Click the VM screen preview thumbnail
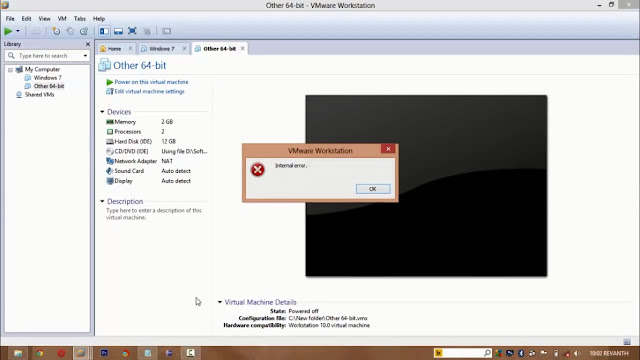640x360 pixels. click(426, 186)
